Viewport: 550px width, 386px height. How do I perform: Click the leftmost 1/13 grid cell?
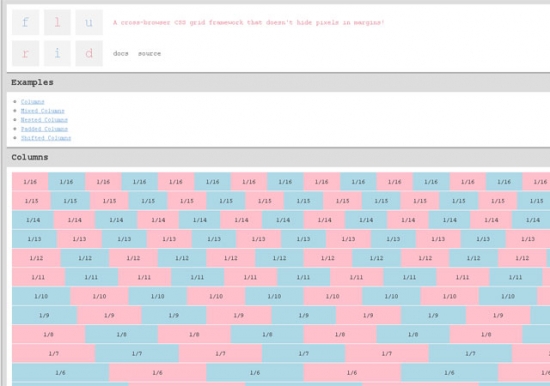point(34,239)
